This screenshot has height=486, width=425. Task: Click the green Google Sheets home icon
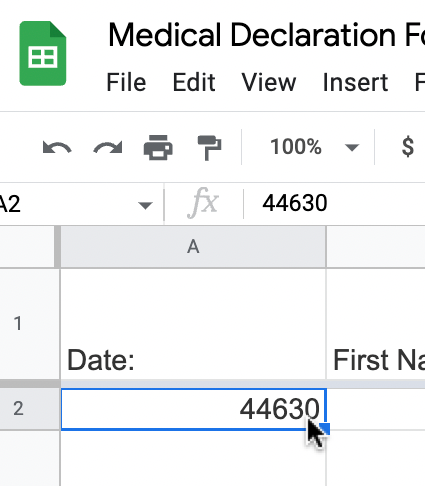[43, 53]
